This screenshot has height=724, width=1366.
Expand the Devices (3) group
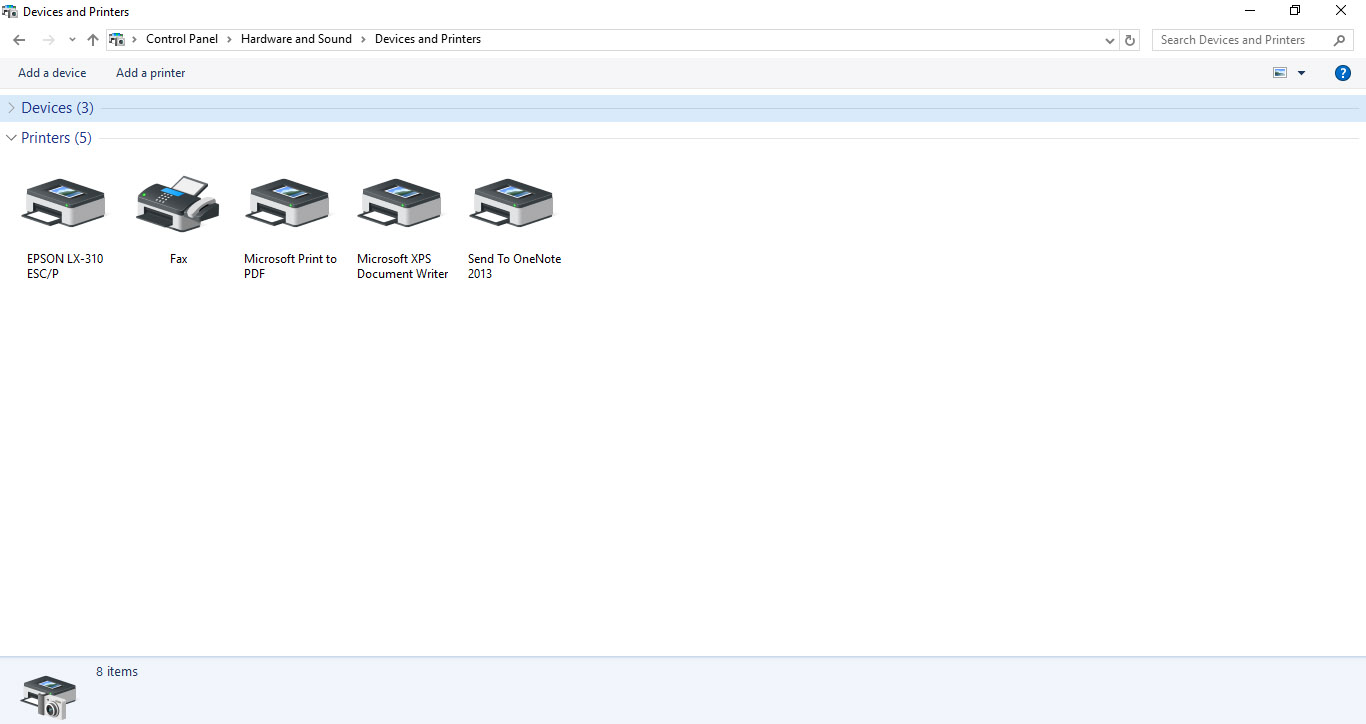point(11,108)
